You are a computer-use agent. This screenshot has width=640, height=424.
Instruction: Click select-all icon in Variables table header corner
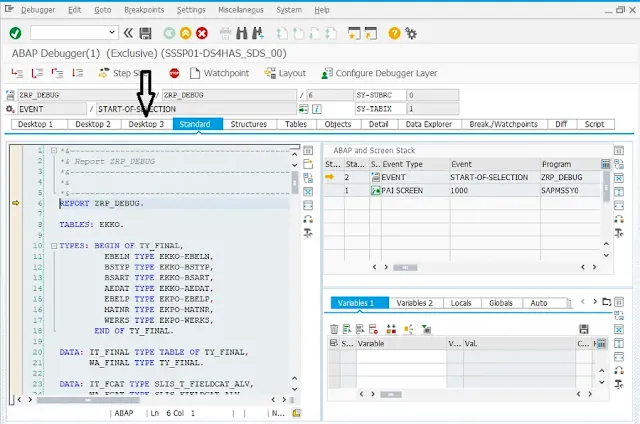click(333, 343)
